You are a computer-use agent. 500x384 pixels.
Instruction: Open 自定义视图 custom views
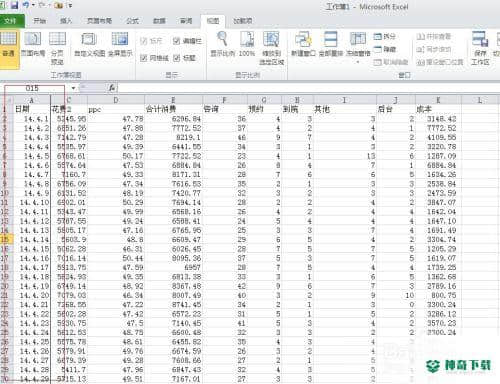coord(89,45)
